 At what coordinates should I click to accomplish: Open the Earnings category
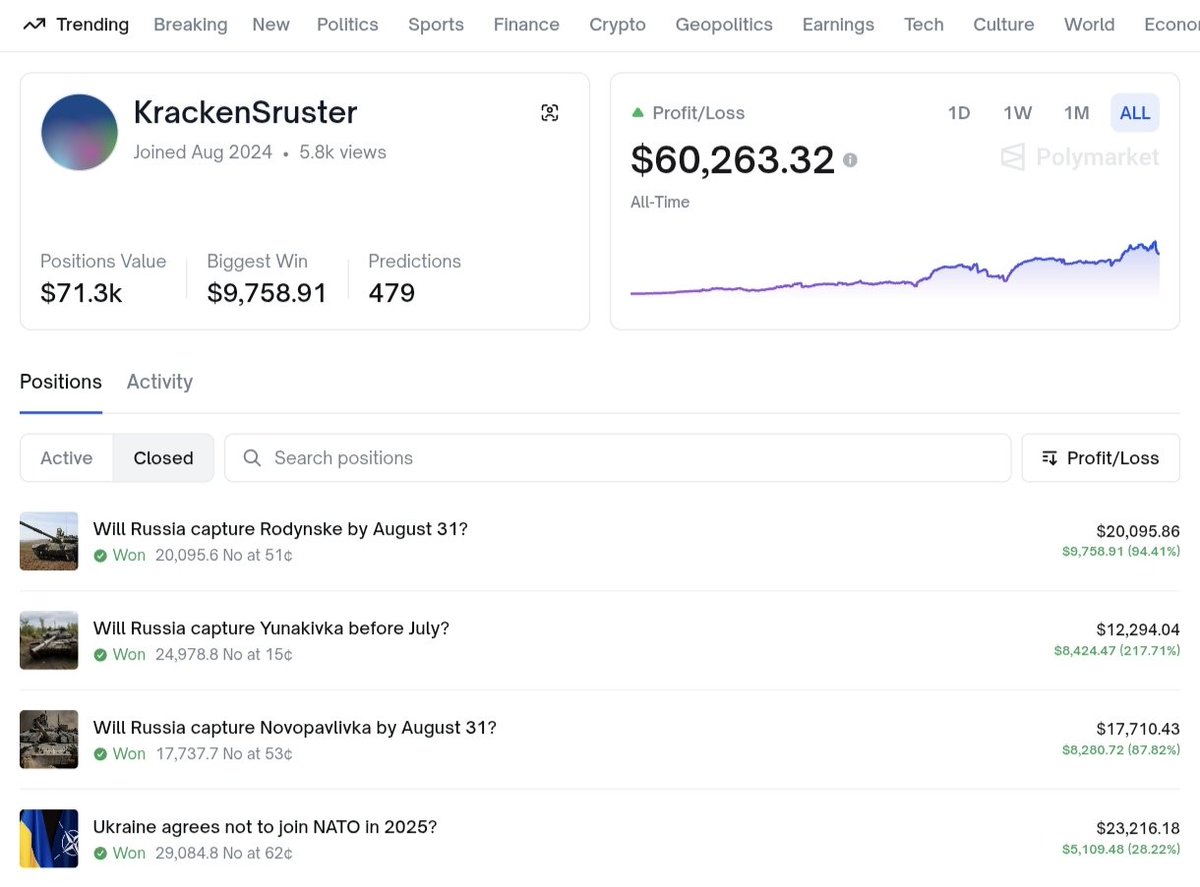click(x=838, y=25)
